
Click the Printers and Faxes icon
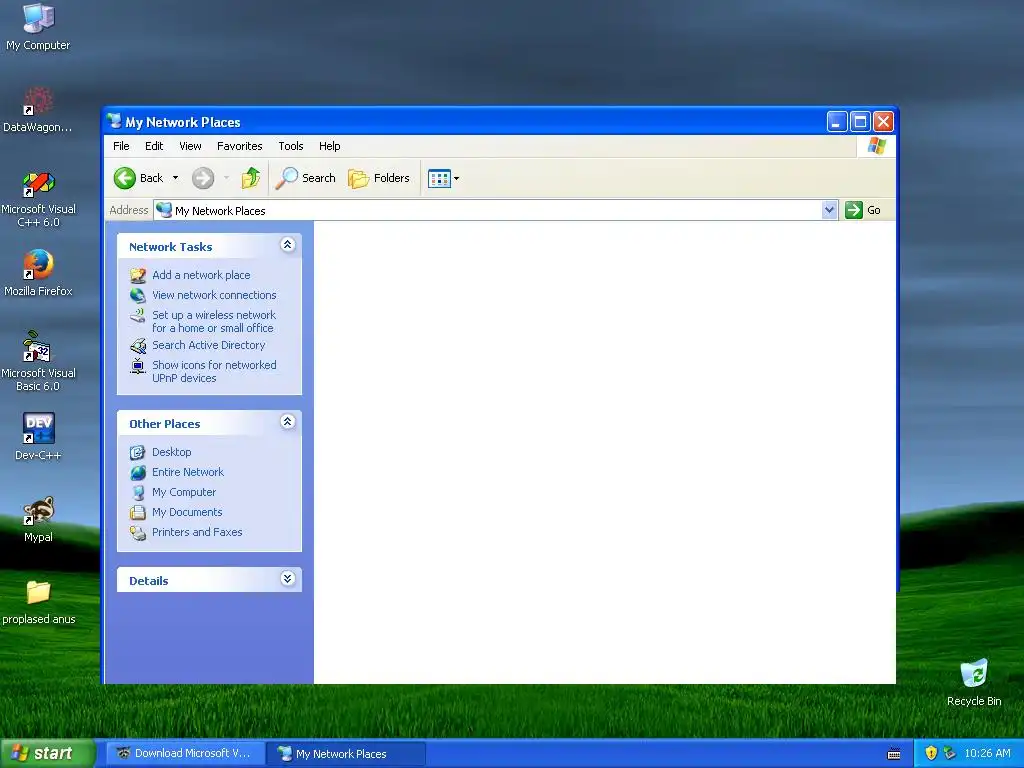138,533
